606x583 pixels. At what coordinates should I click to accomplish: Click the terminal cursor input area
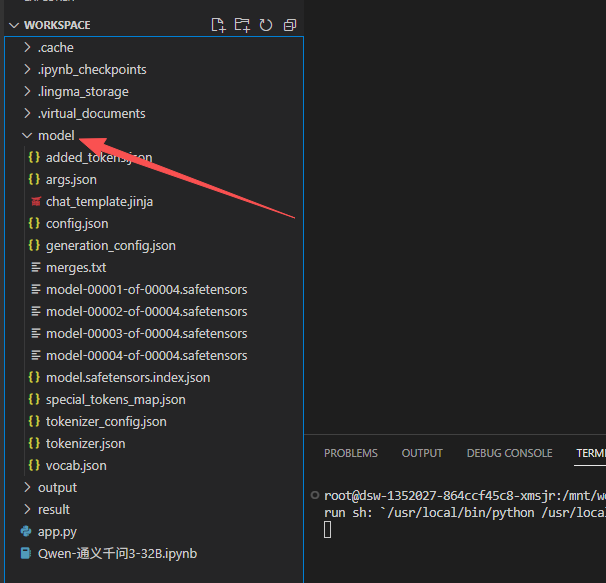point(327,530)
